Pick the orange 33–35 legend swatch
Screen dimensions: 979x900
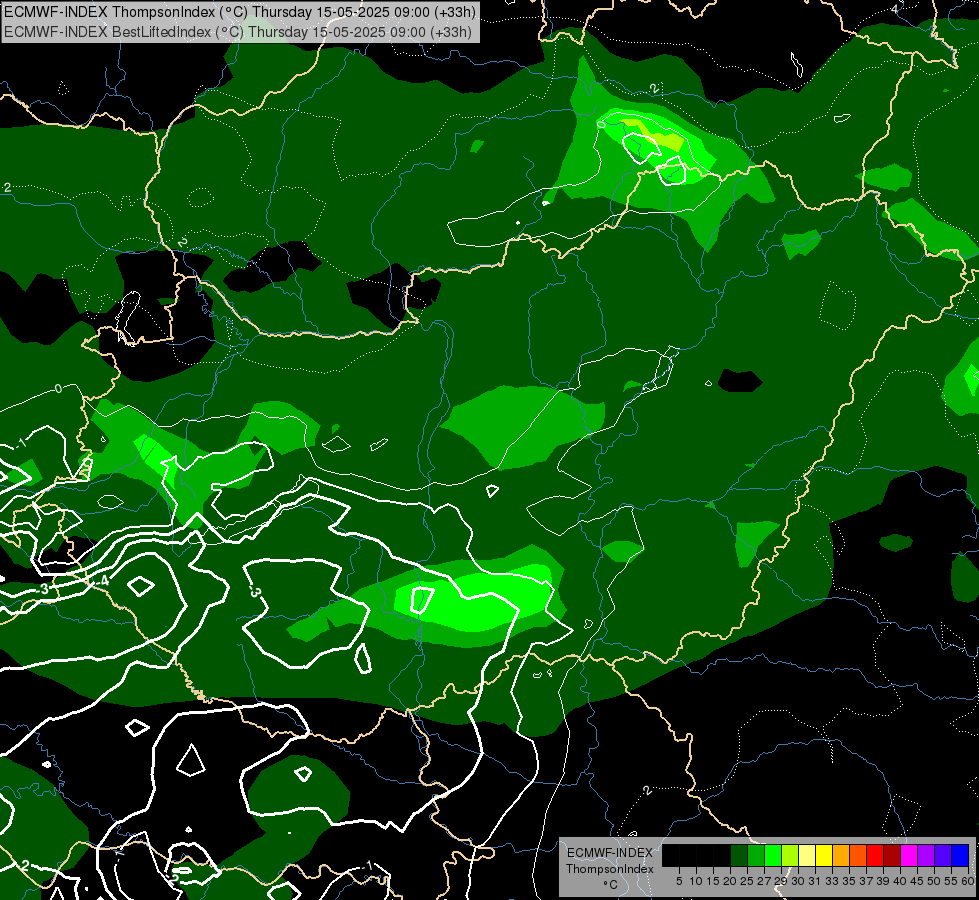pyautogui.click(x=841, y=855)
